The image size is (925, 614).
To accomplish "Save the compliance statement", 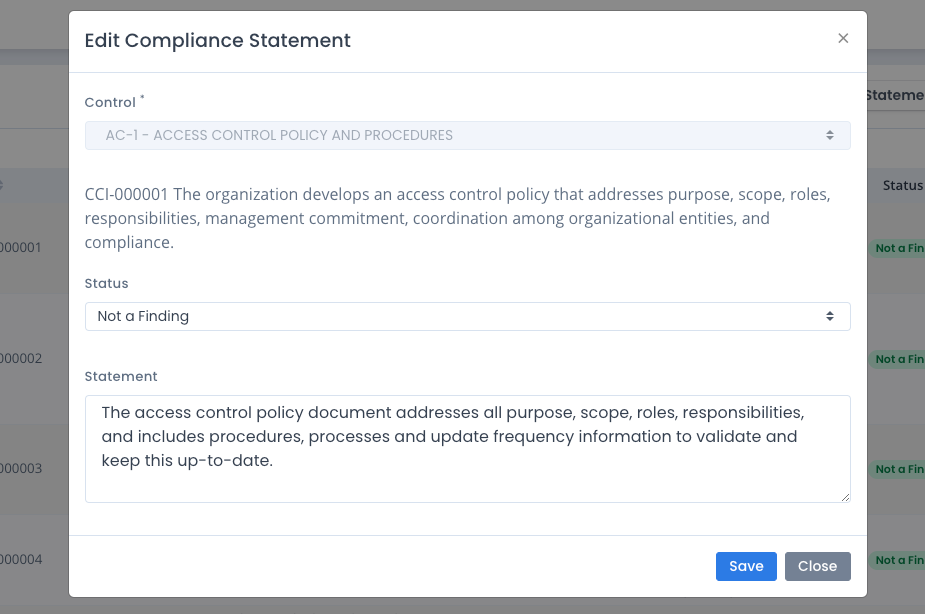I will pos(746,566).
